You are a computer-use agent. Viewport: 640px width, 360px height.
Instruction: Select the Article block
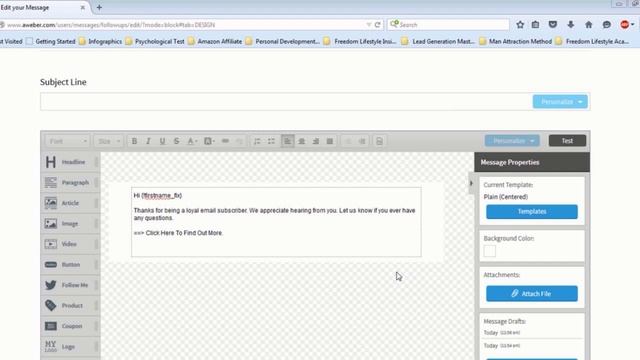coord(70,203)
